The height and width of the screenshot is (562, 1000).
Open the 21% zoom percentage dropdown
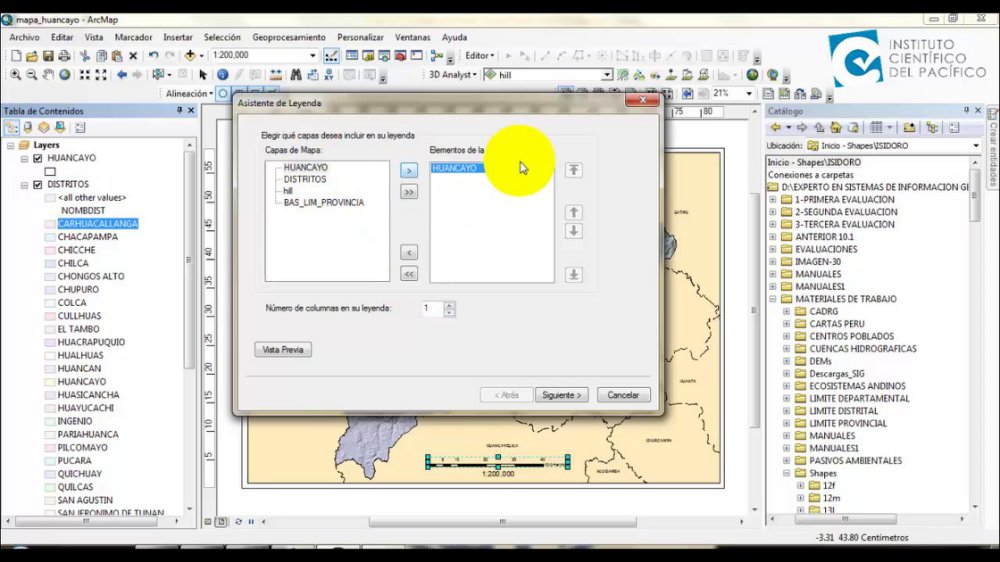749,93
